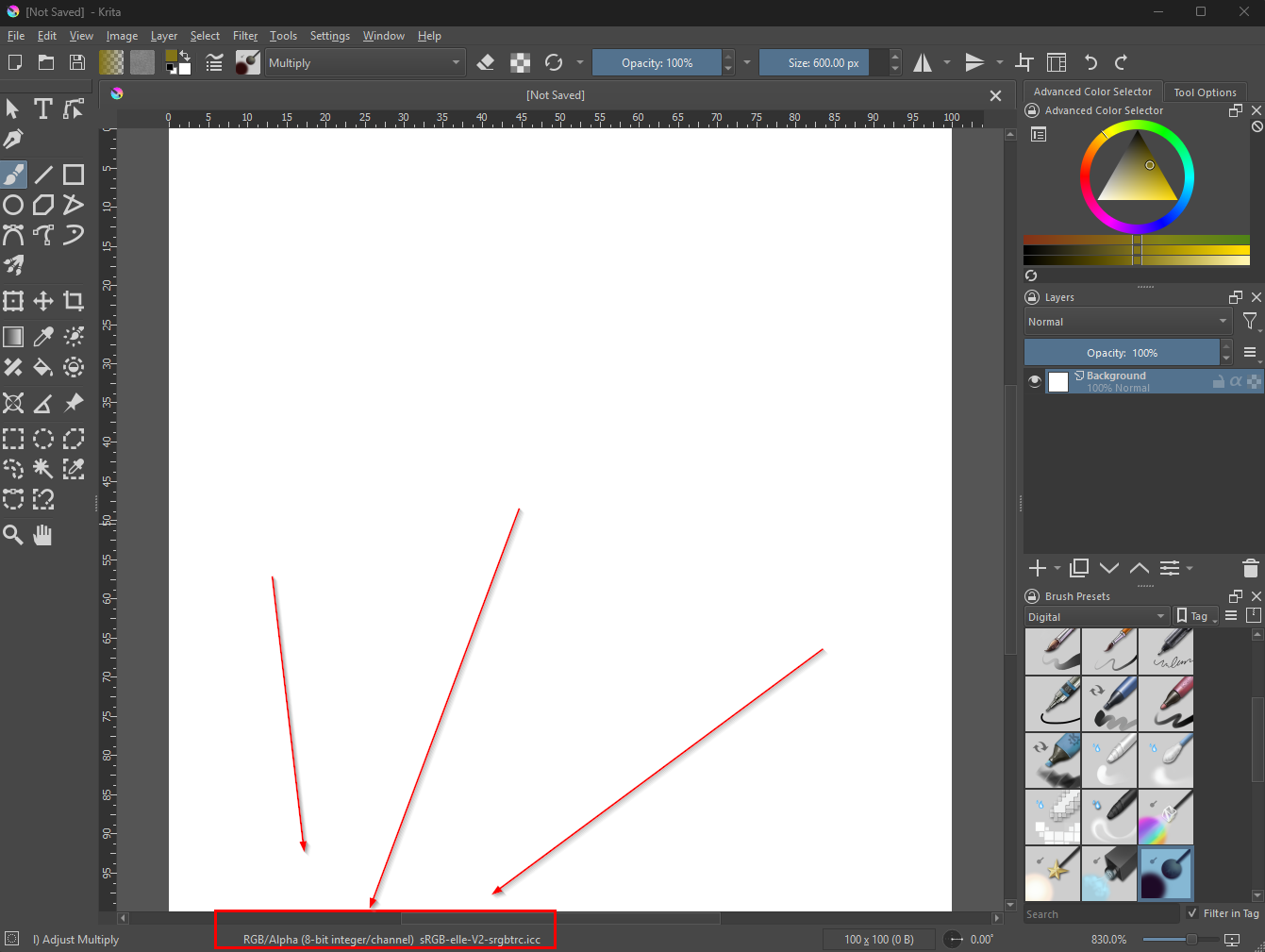
Task: Delete layer using trash icon
Action: [1250, 568]
